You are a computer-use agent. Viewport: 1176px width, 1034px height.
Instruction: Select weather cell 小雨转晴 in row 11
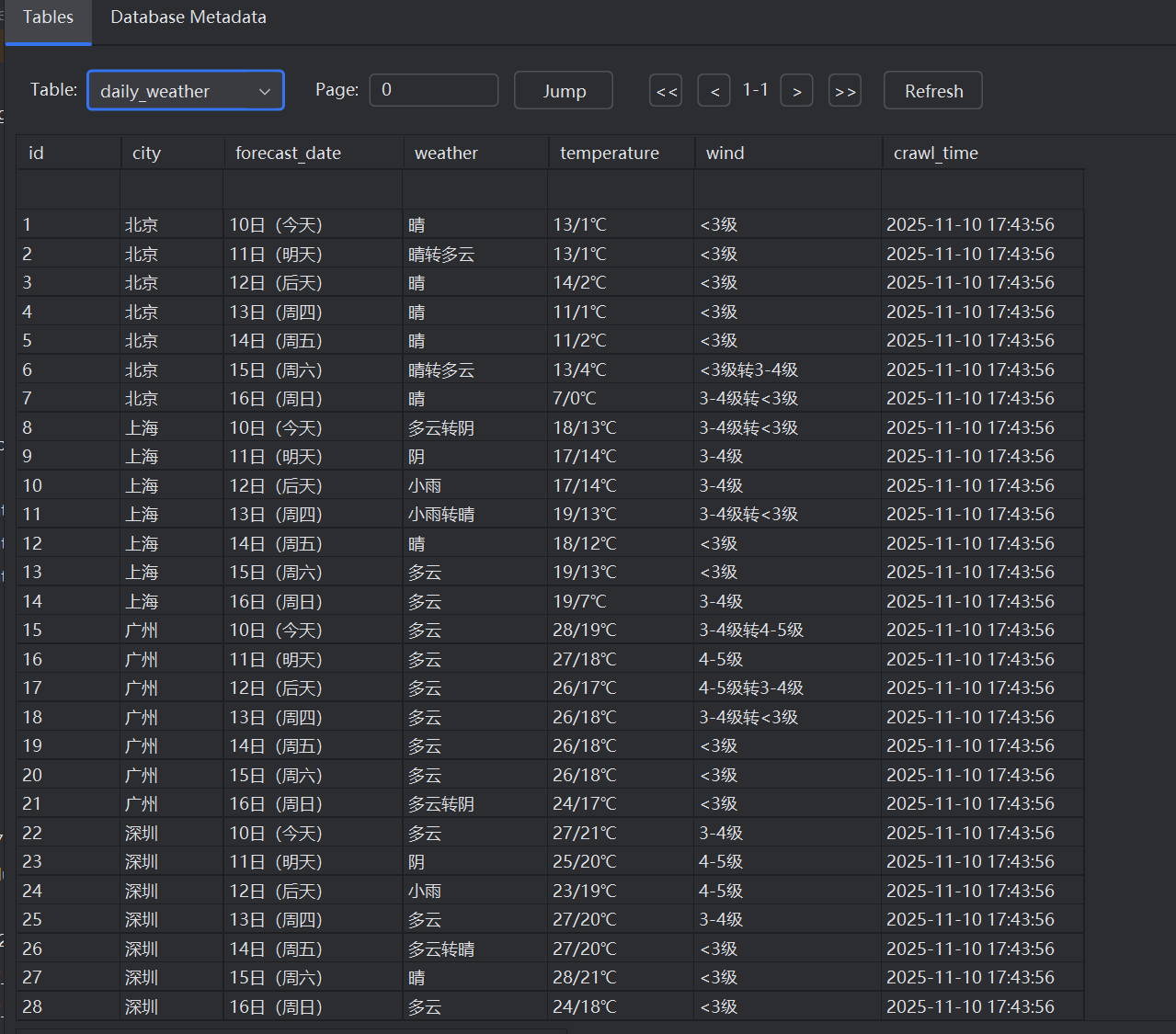[x=475, y=514]
